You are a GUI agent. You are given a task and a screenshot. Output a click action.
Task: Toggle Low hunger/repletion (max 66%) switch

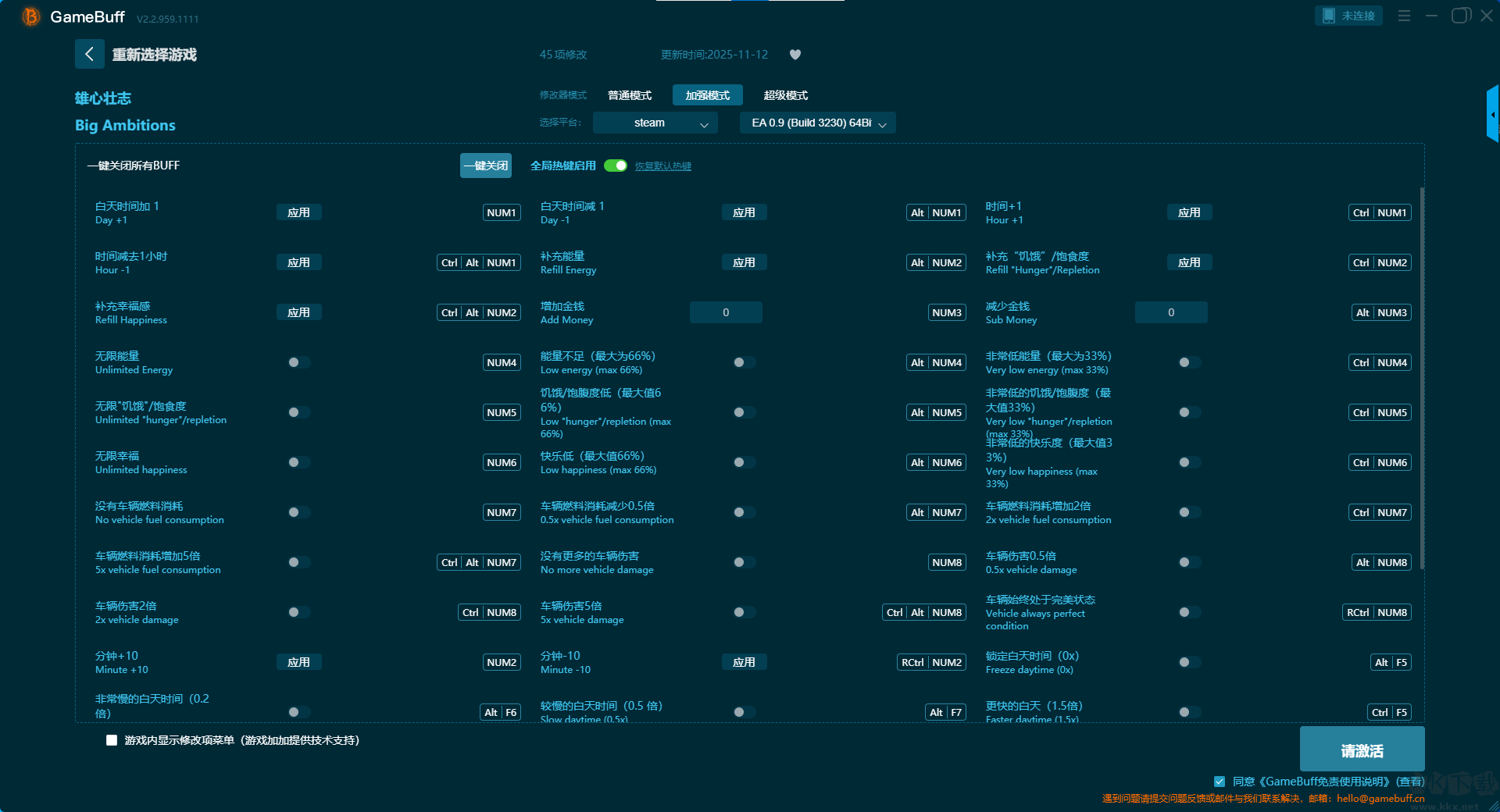[x=744, y=412]
